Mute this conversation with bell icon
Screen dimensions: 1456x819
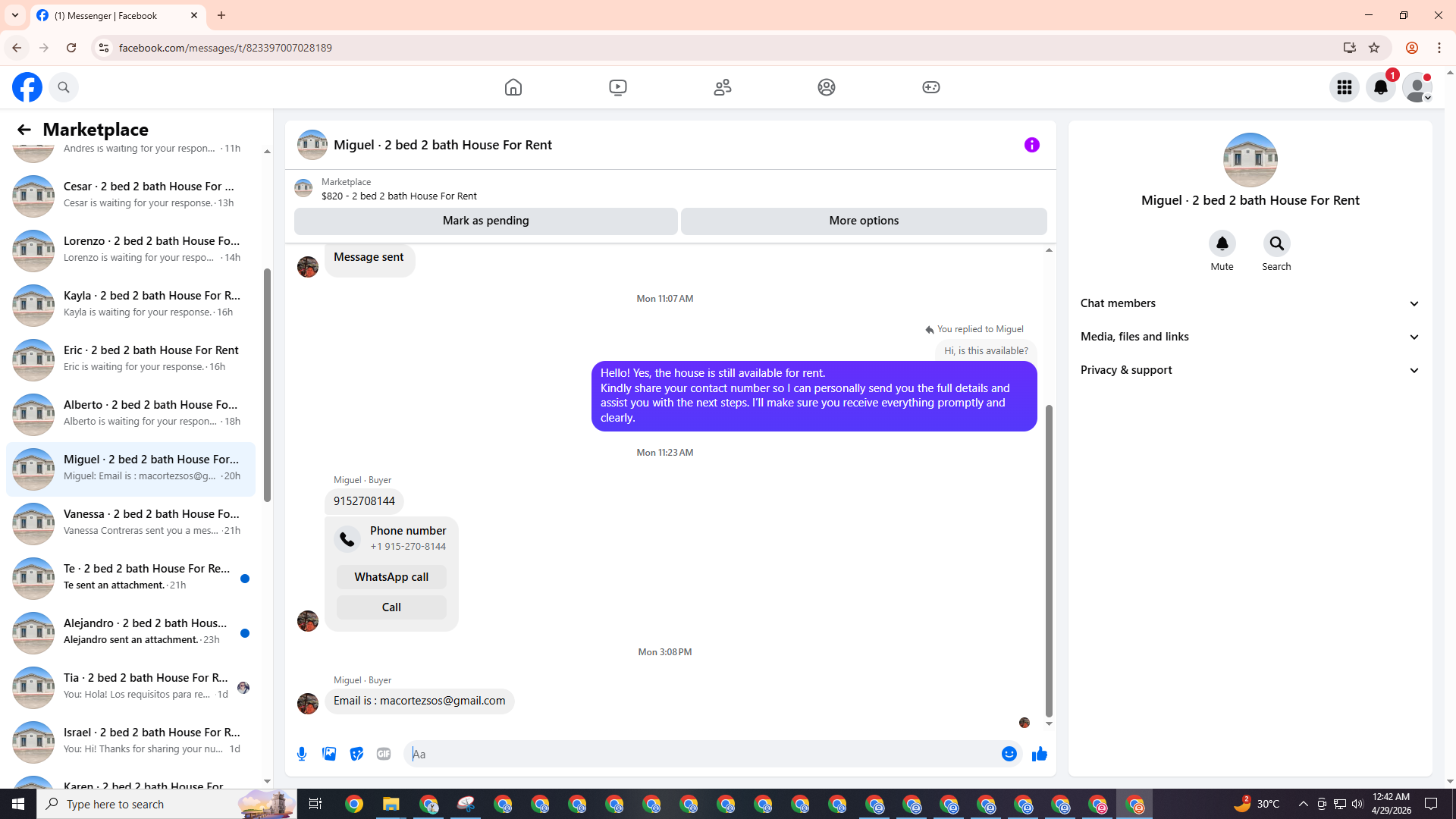click(1222, 243)
